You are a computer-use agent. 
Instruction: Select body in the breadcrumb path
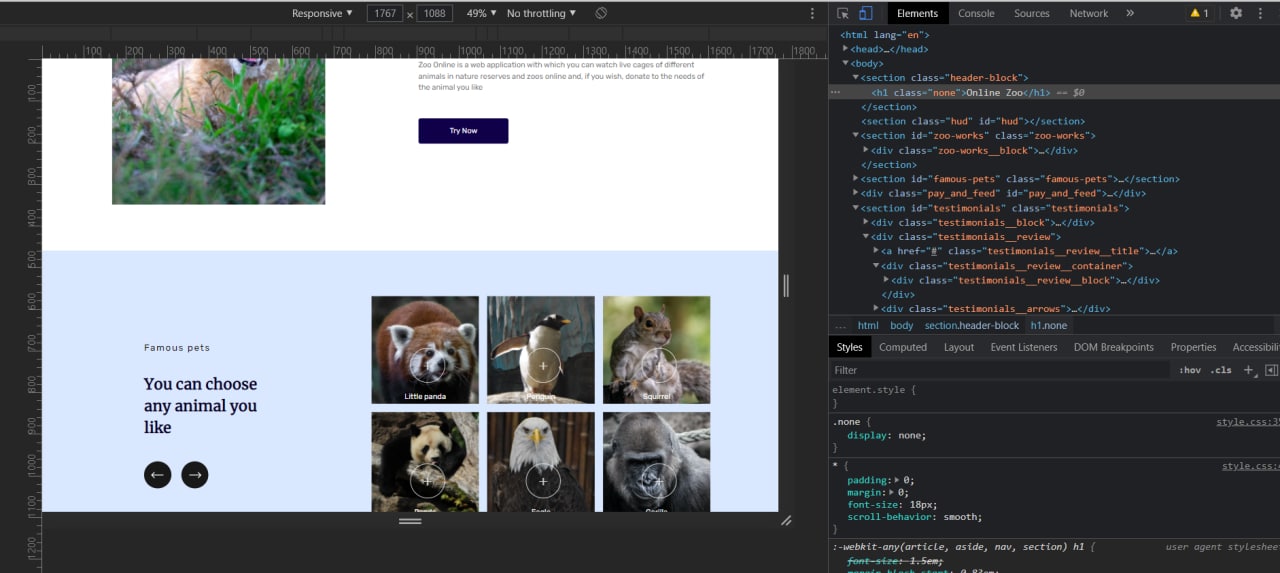pos(902,326)
